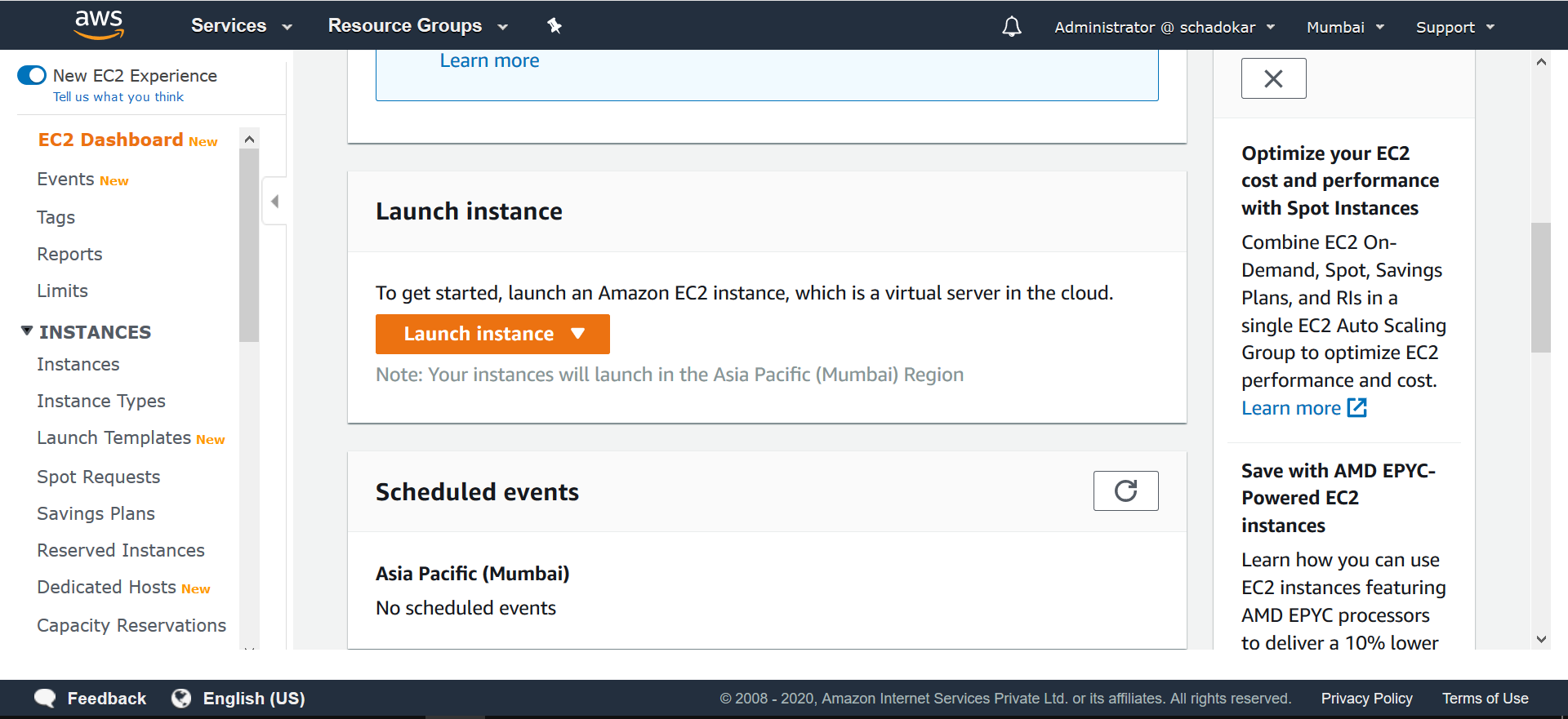This screenshot has width=1568, height=719.
Task: Open the notifications bell
Action: point(1012,27)
